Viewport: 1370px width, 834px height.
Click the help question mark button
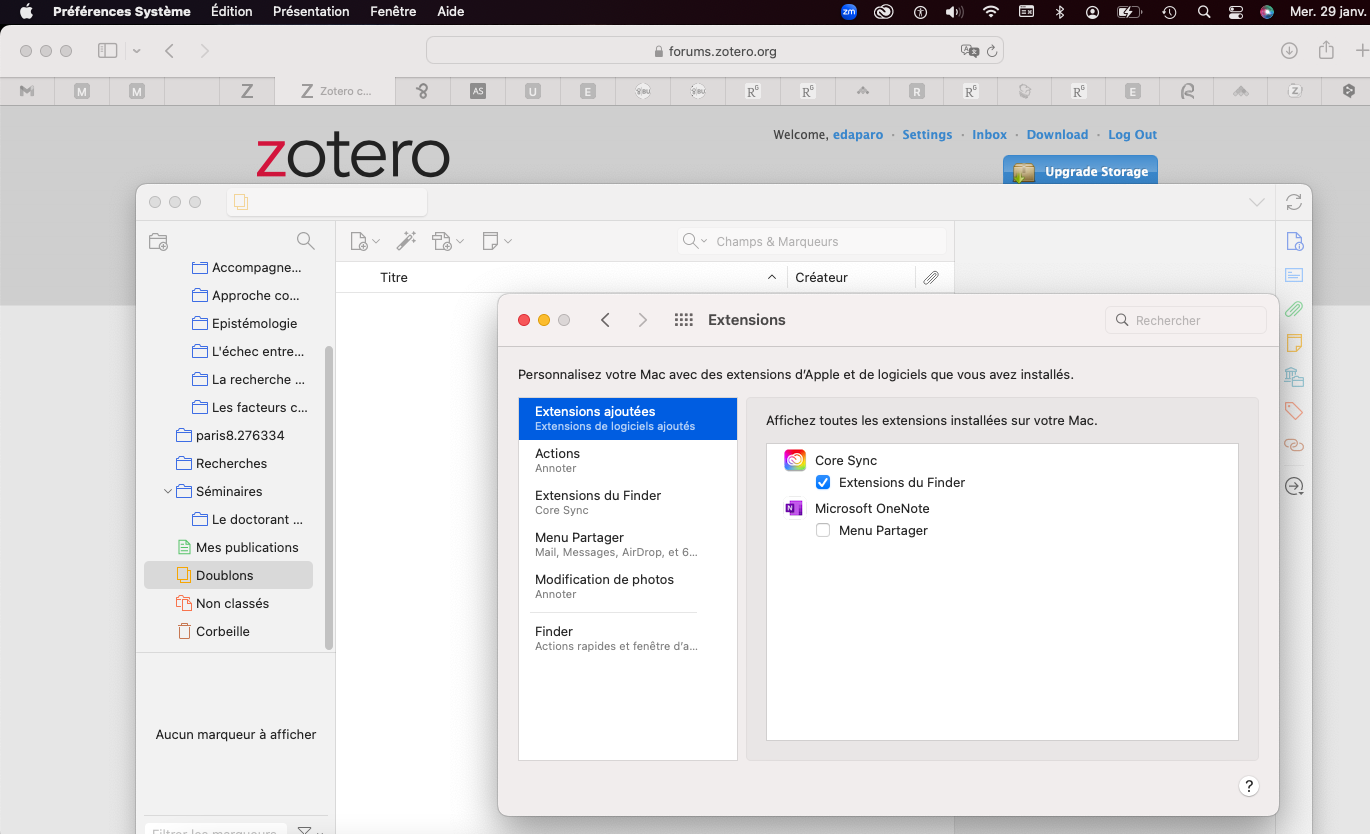[1248, 786]
